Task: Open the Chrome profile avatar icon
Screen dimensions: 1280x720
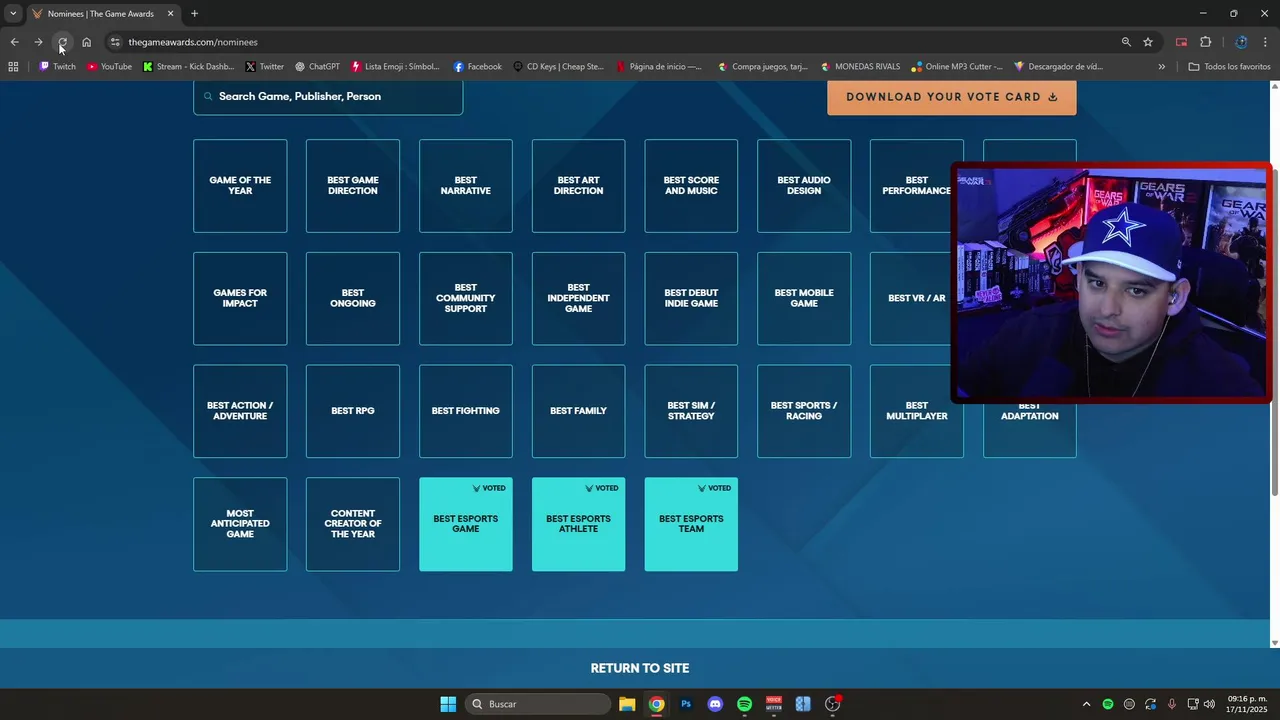Action: 1241,42
